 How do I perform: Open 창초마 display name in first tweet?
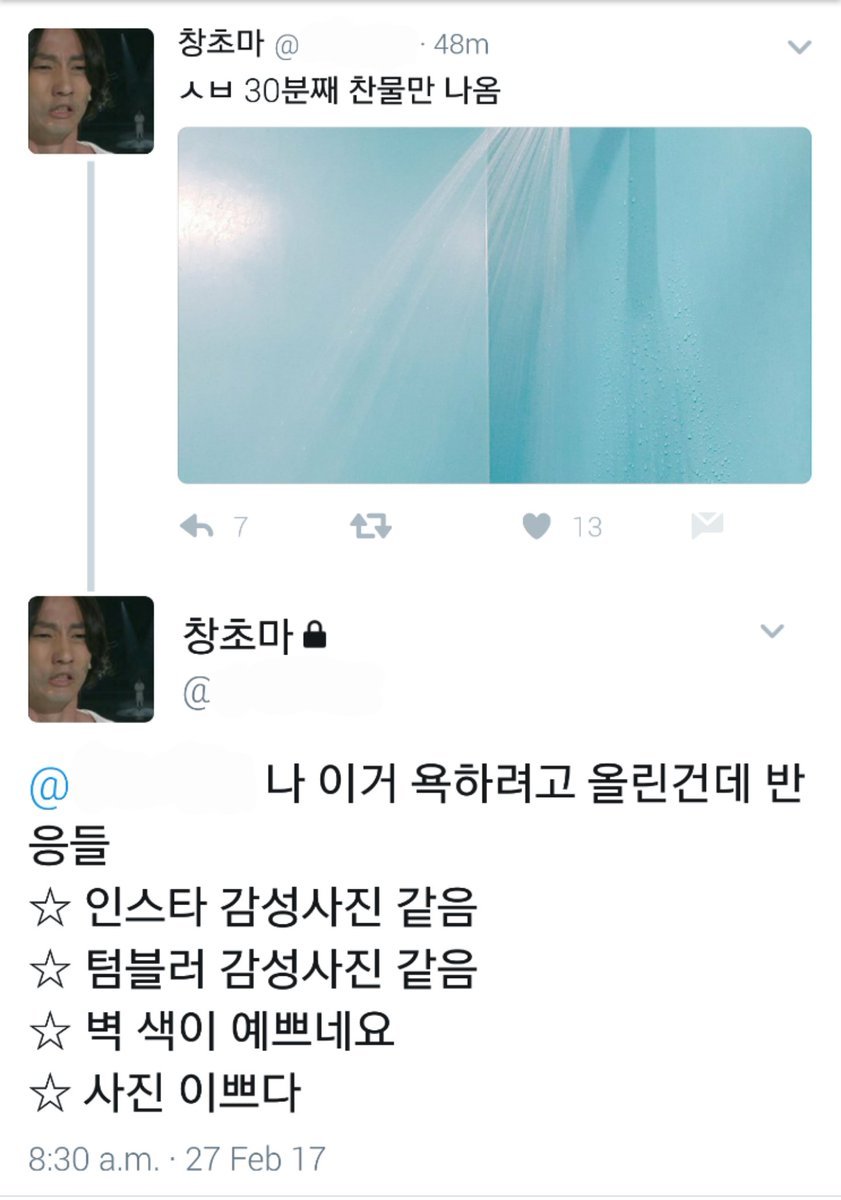click(220, 45)
